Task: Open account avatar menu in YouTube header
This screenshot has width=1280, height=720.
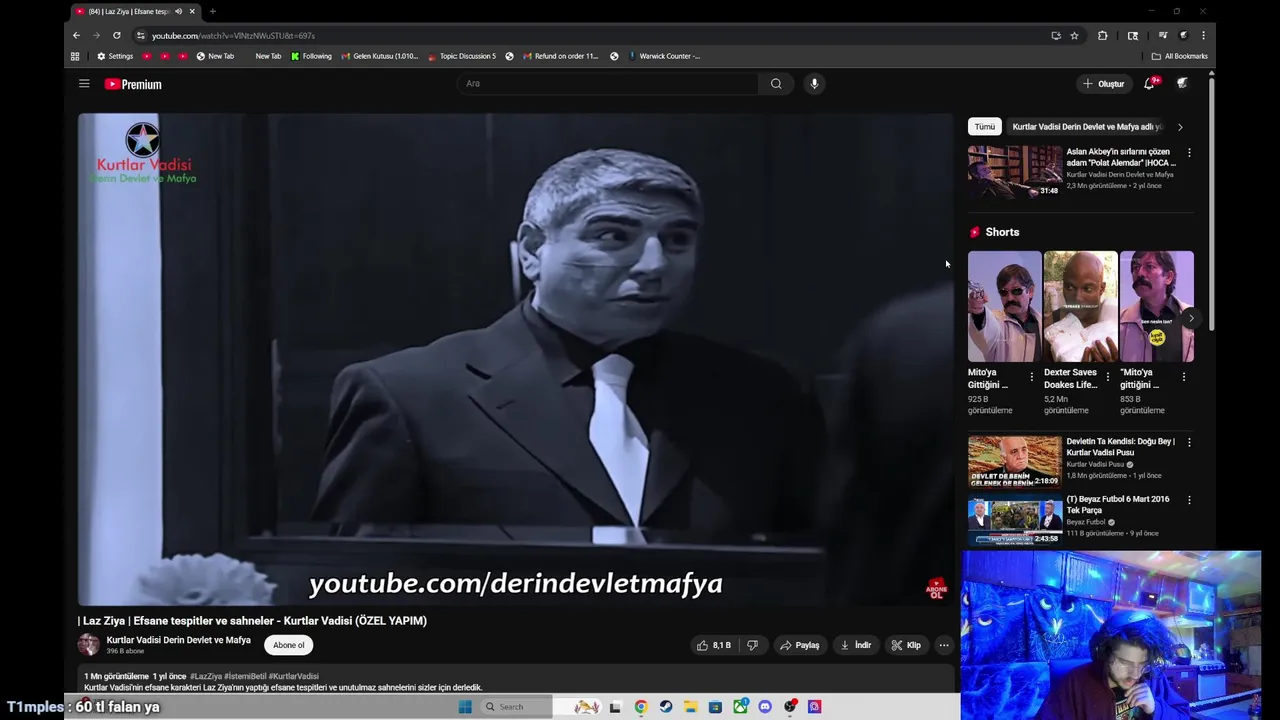Action: 1182,84
